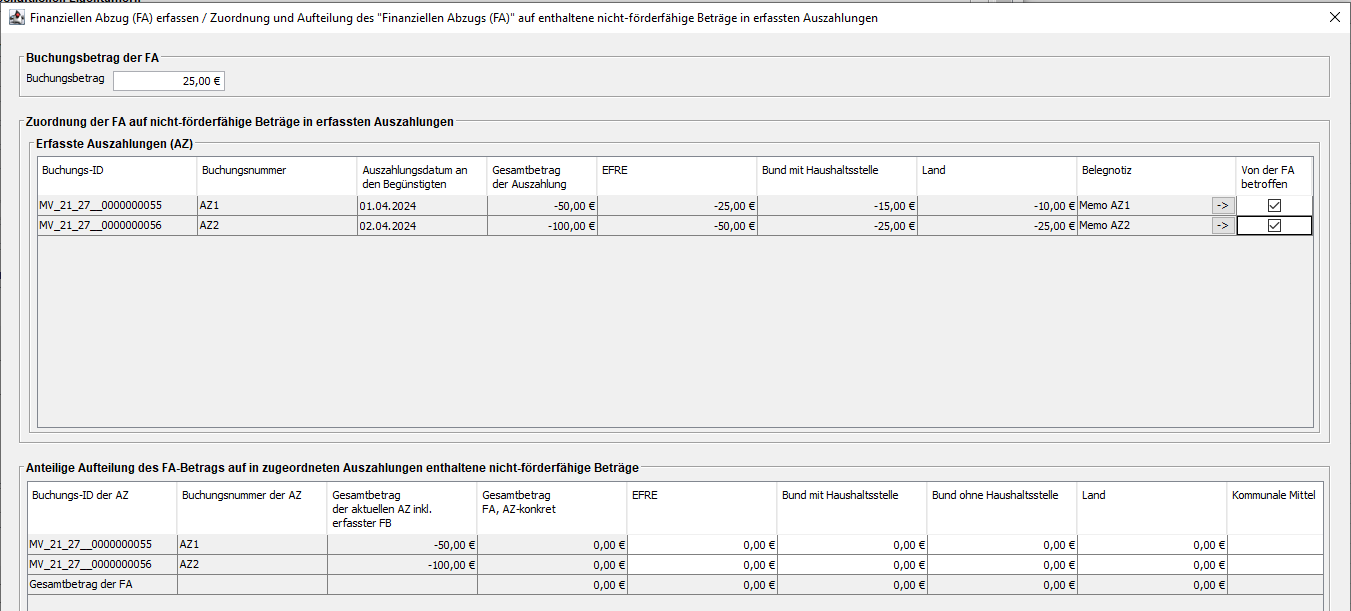Click the Auszahlungsdatum an den Begünstigten header
Image resolution: width=1351 pixels, height=611 pixels.
pyautogui.click(x=422, y=176)
